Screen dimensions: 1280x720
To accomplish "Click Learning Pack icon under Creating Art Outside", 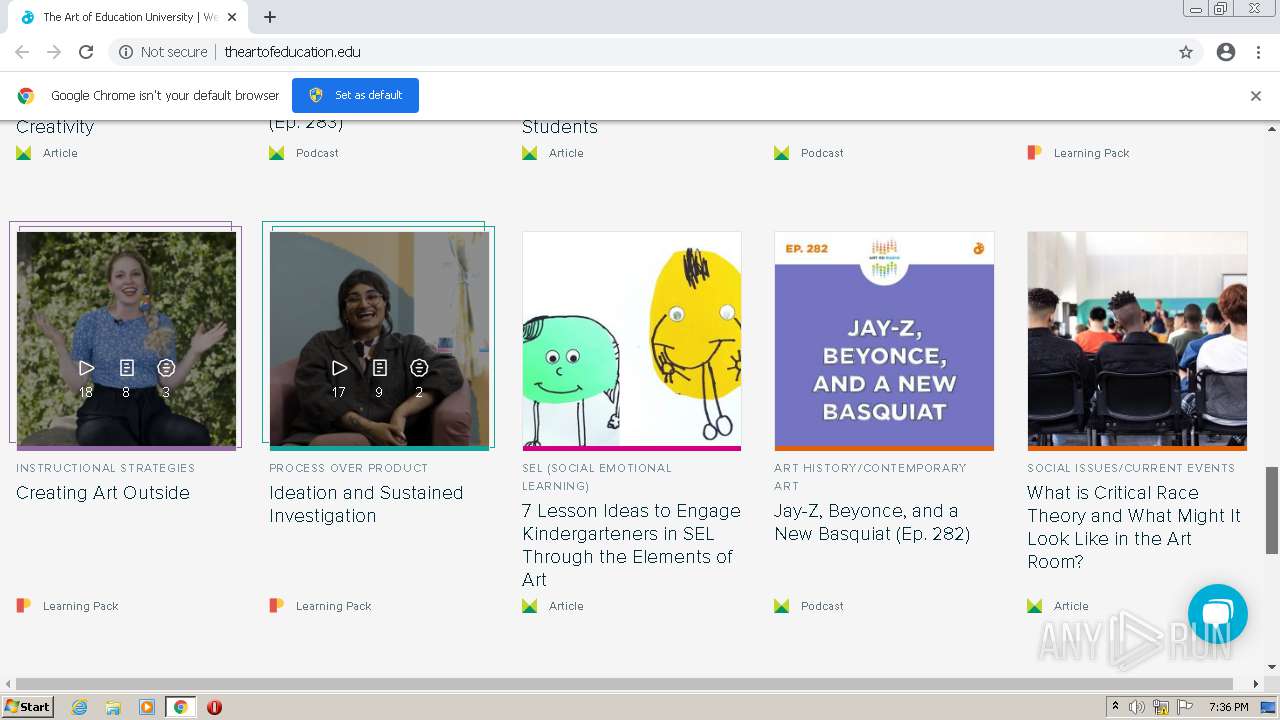I will [x=24, y=605].
